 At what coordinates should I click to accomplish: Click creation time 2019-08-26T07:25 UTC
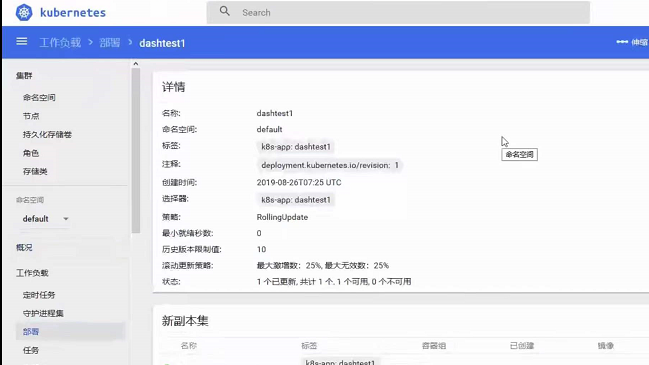(x=299, y=182)
